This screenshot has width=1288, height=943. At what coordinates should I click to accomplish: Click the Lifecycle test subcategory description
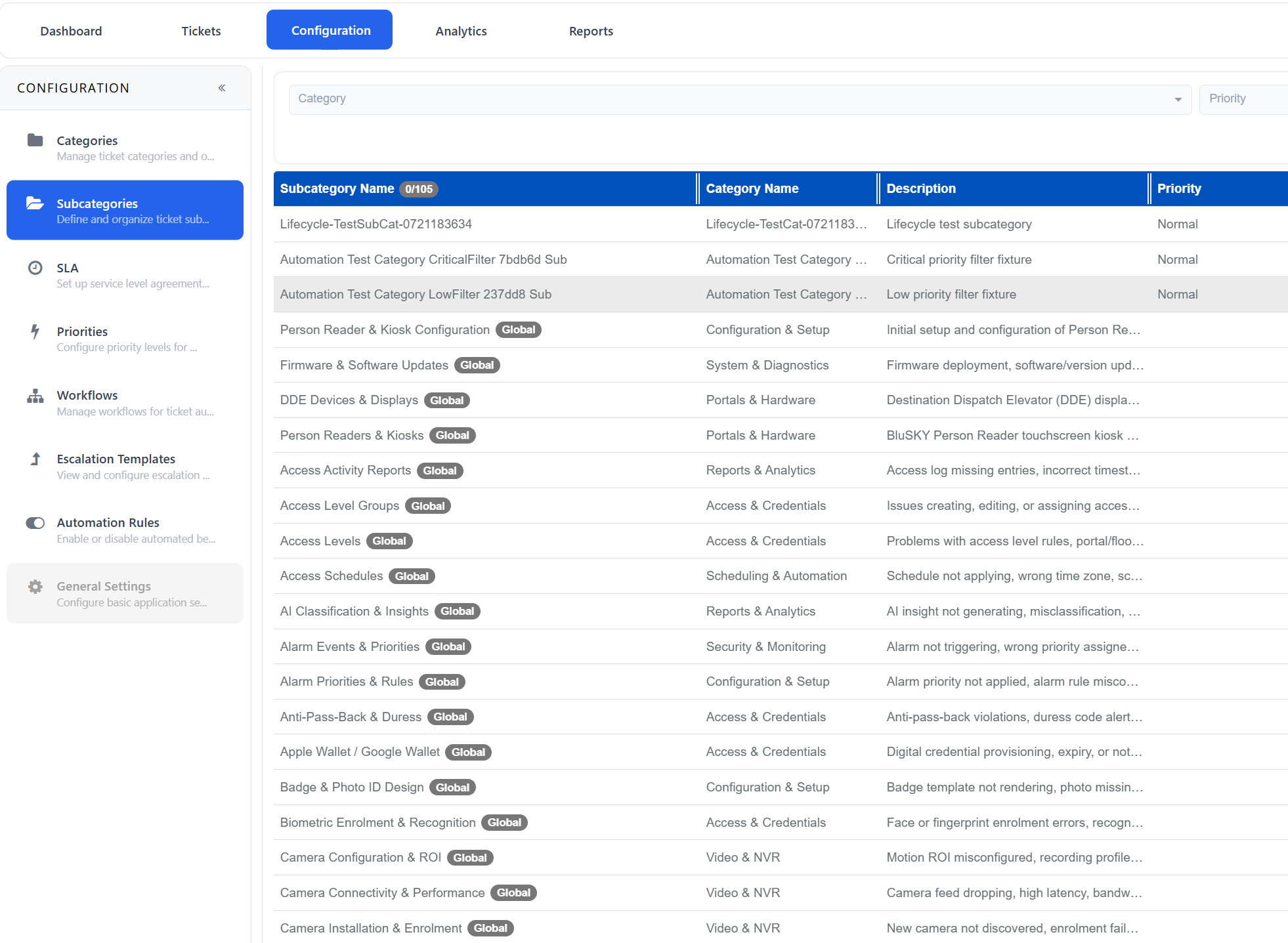click(959, 224)
